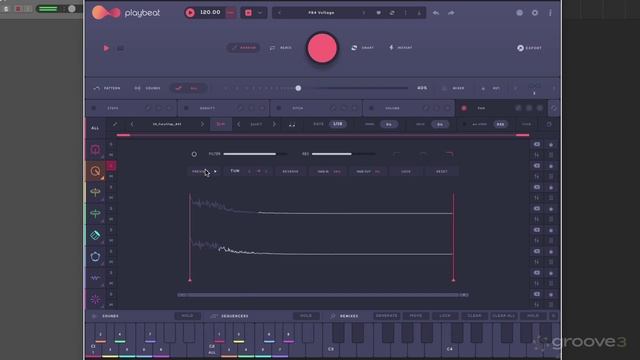Toggle Hold in the Sequencers keyboard section

(306, 316)
